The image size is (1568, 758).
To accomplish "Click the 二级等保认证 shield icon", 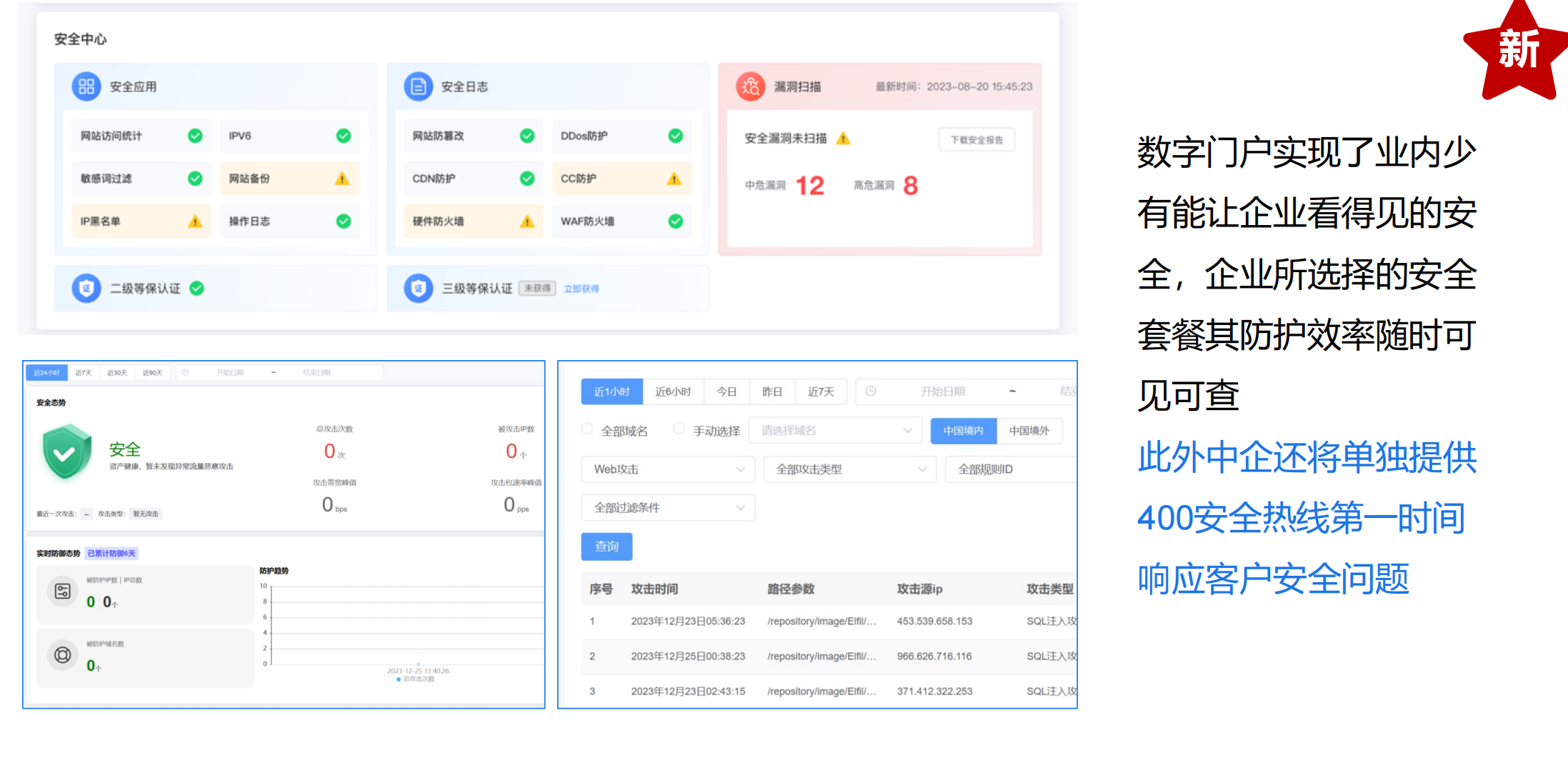I will tap(86, 288).
